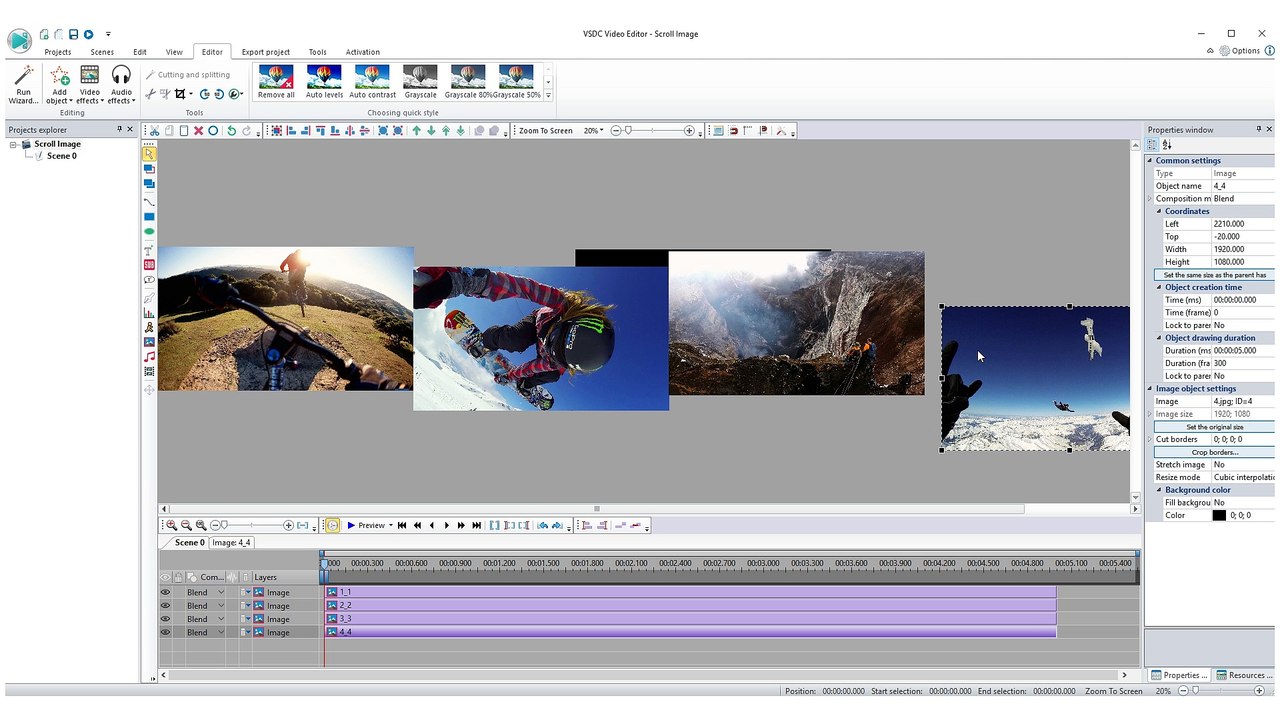Click the Undo arrow icon
The height and width of the screenshot is (720, 1280).
232,131
